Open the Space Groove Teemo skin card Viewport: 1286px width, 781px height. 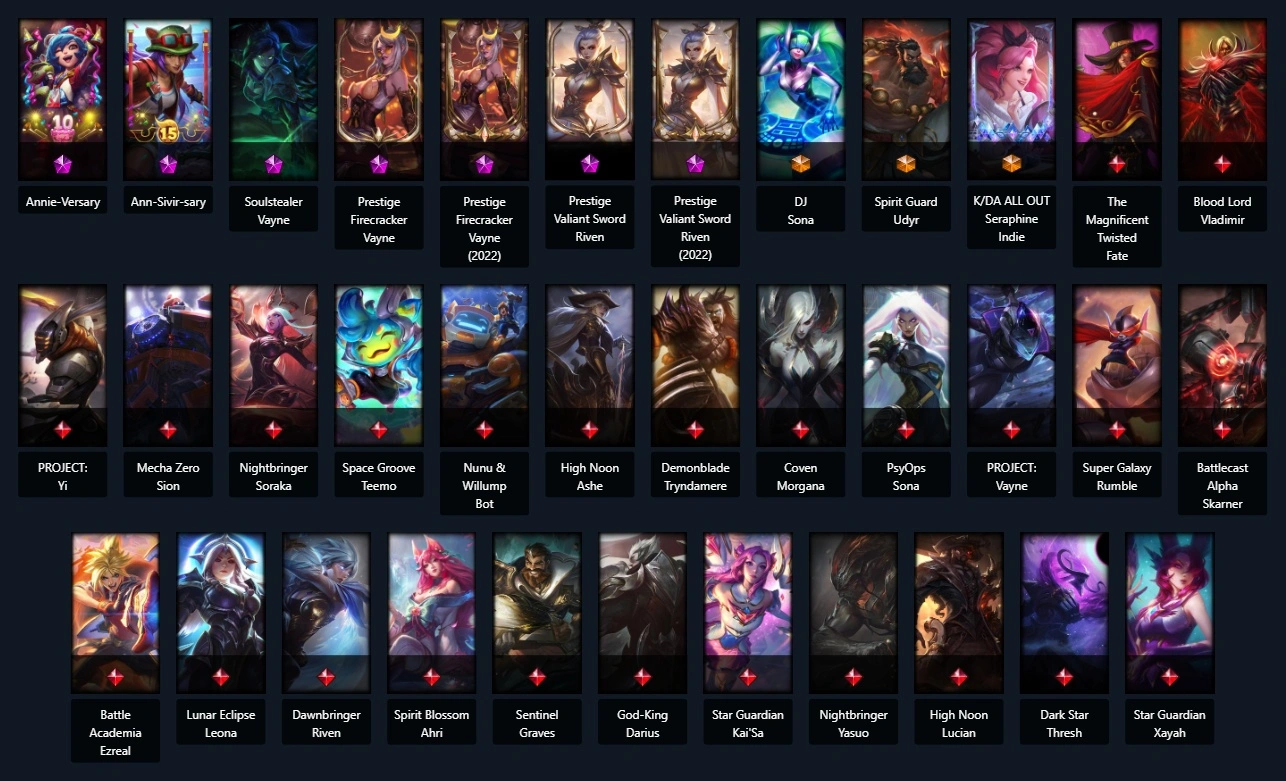379,365
